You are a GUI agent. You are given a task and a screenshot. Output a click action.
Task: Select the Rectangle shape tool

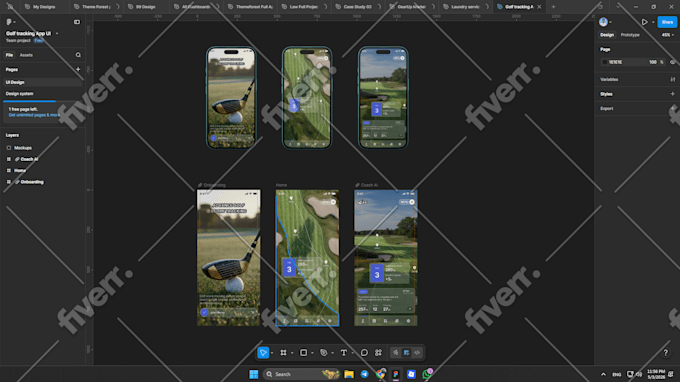[x=304, y=353]
